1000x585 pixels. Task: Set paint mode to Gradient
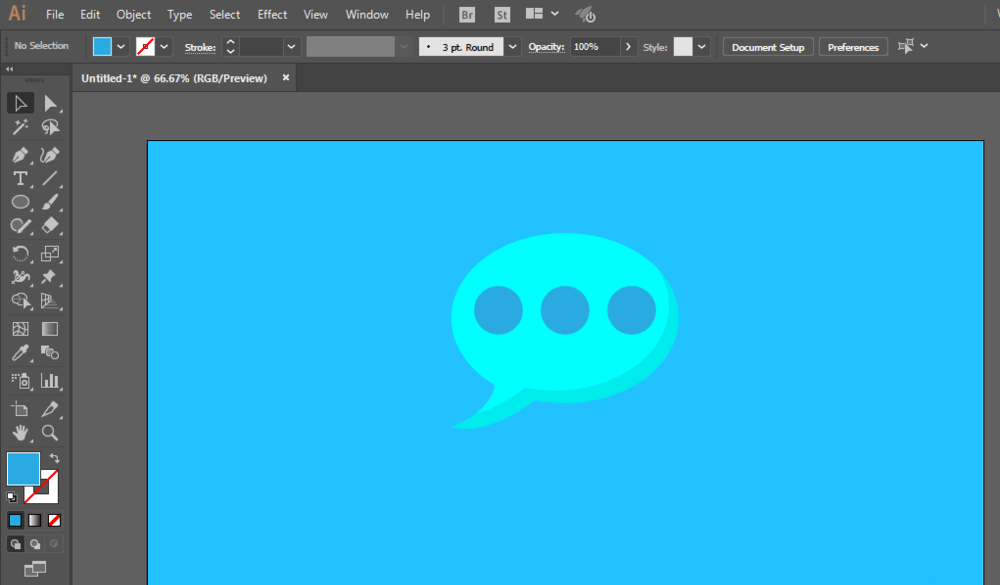(35, 521)
